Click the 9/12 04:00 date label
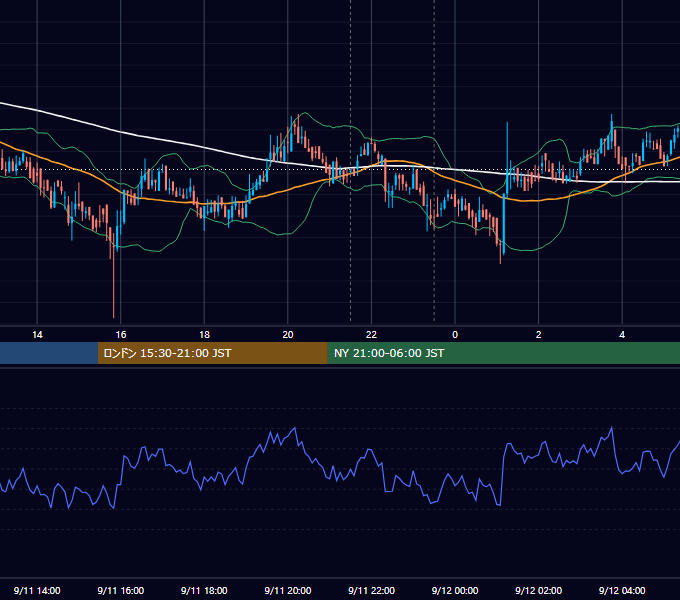Image resolution: width=680 pixels, height=600 pixels. point(622,590)
